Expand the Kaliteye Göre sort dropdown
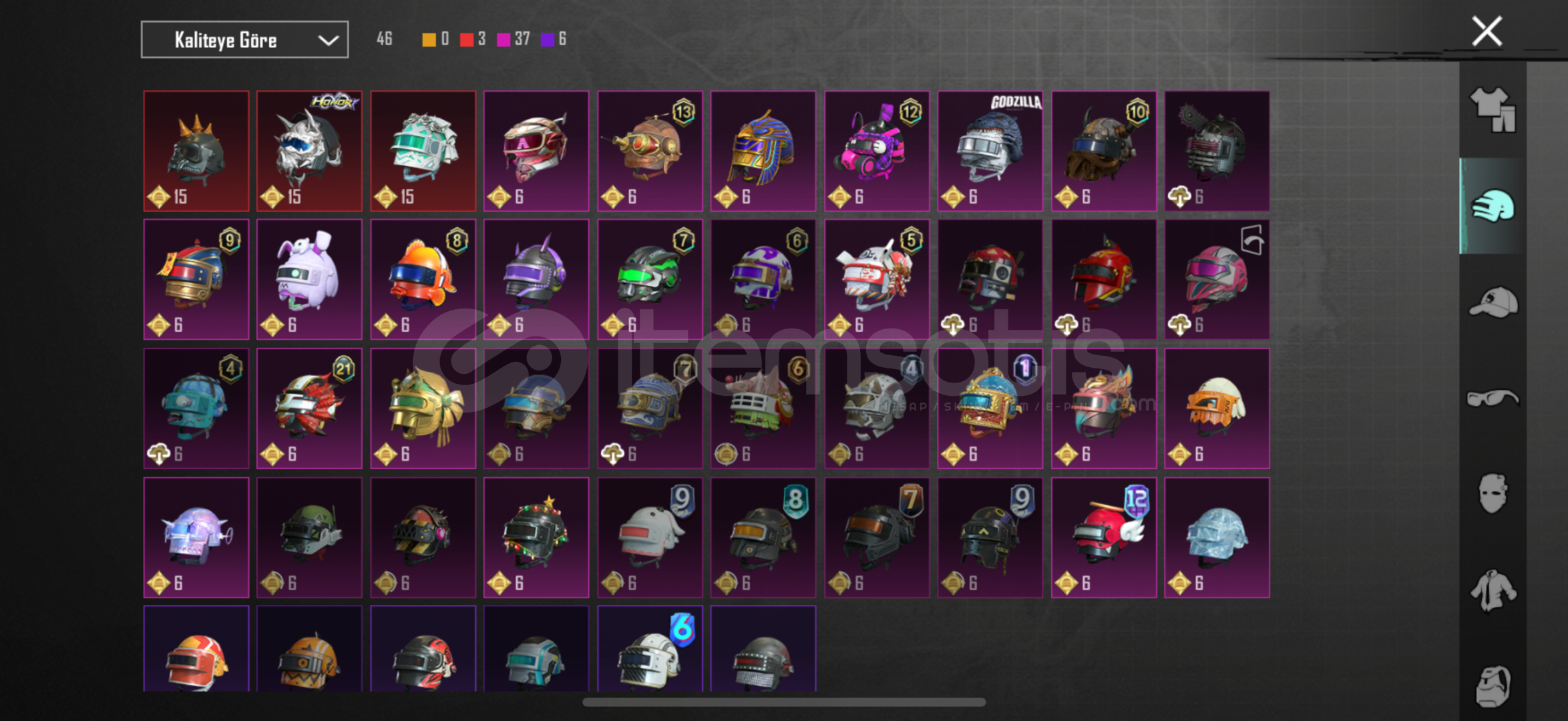This screenshot has height=721, width=1568. [x=244, y=39]
